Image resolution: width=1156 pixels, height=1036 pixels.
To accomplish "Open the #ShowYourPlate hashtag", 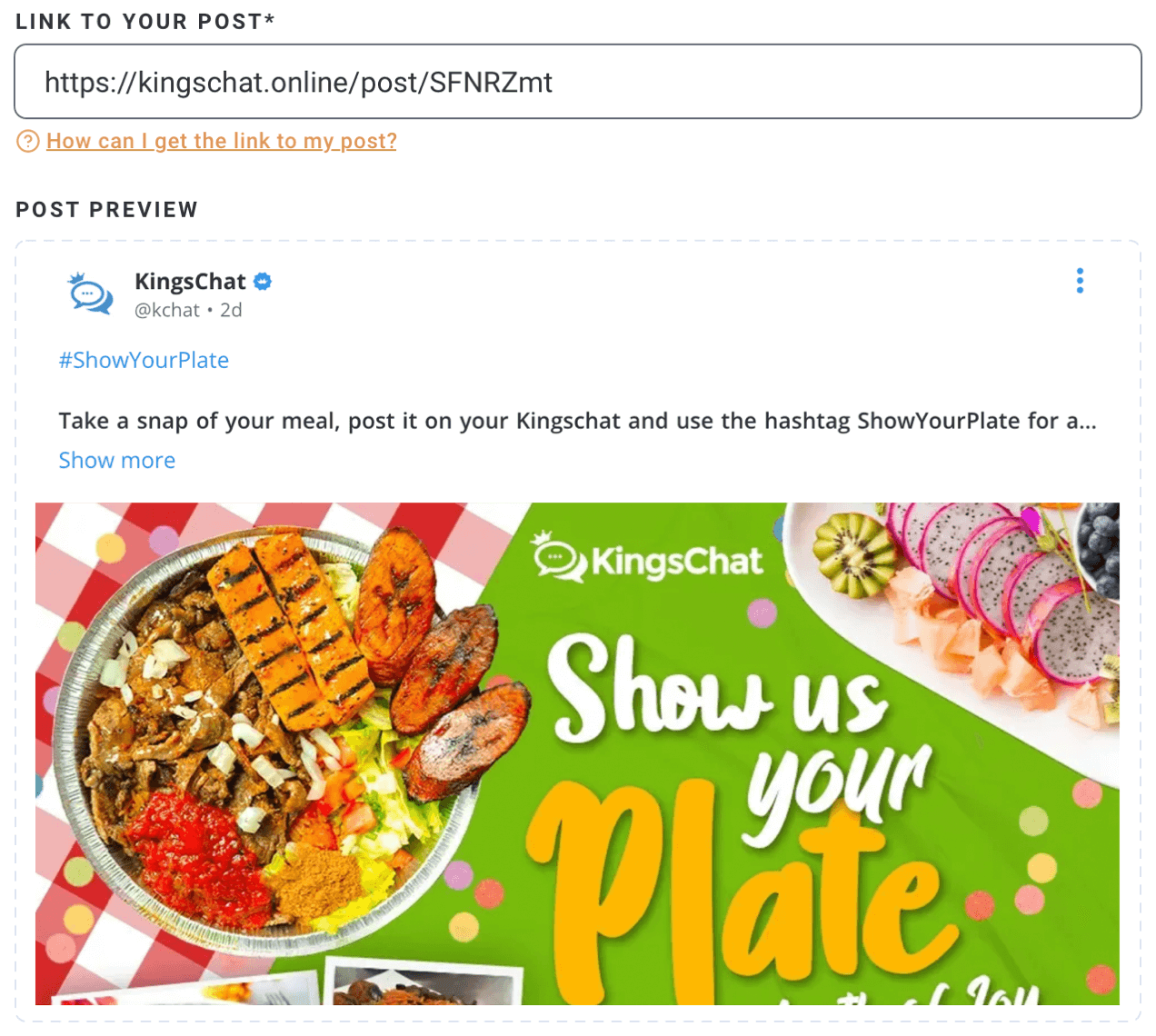I will (x=144, y=360).
